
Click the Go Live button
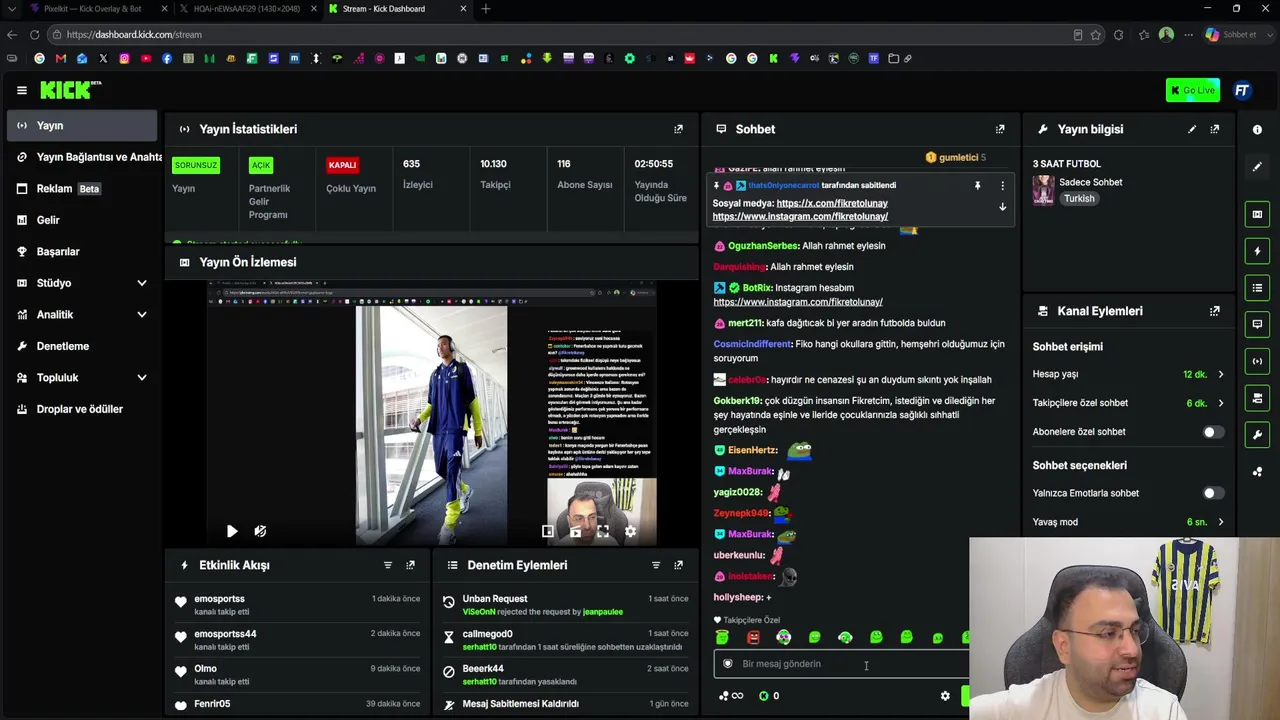pyautogui.click(x=1192, y=90)
